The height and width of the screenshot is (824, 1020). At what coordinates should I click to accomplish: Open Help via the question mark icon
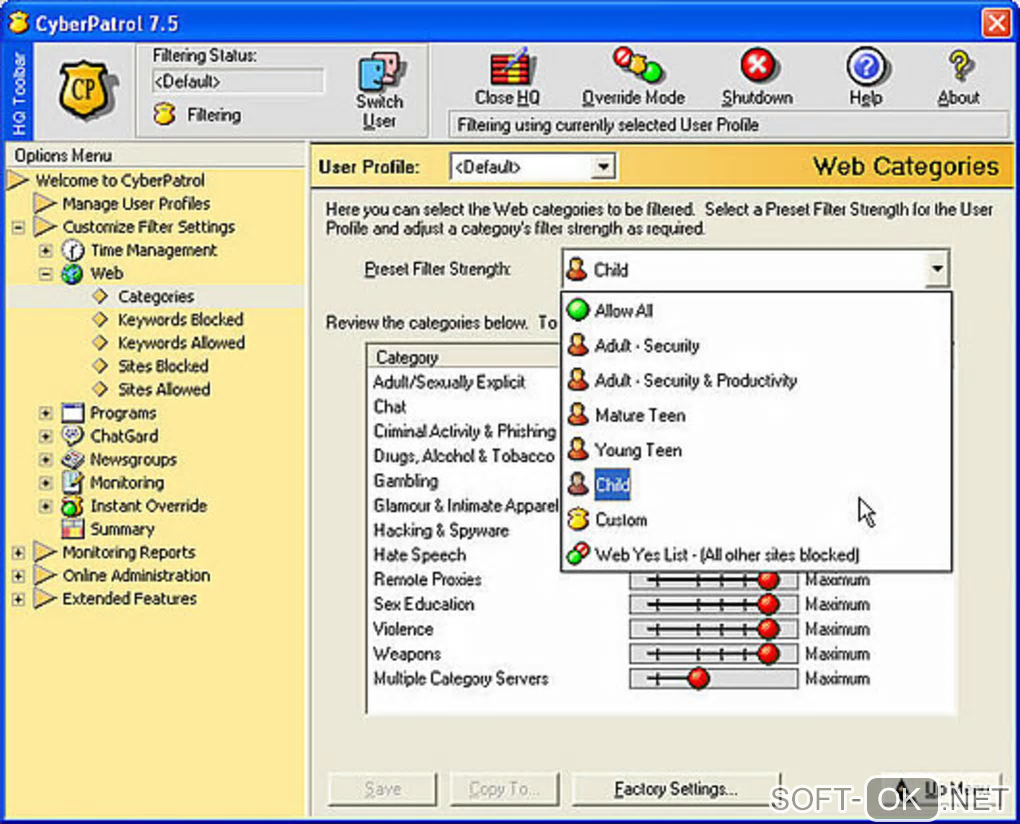[x=866, y=66]
